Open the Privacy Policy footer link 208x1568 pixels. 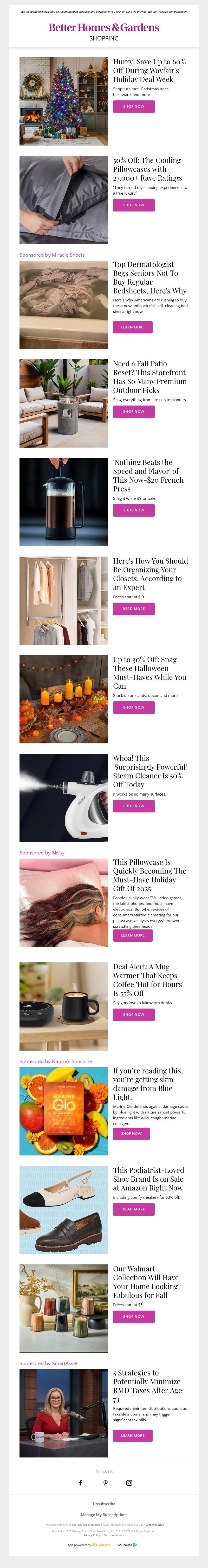[92, 1535]
